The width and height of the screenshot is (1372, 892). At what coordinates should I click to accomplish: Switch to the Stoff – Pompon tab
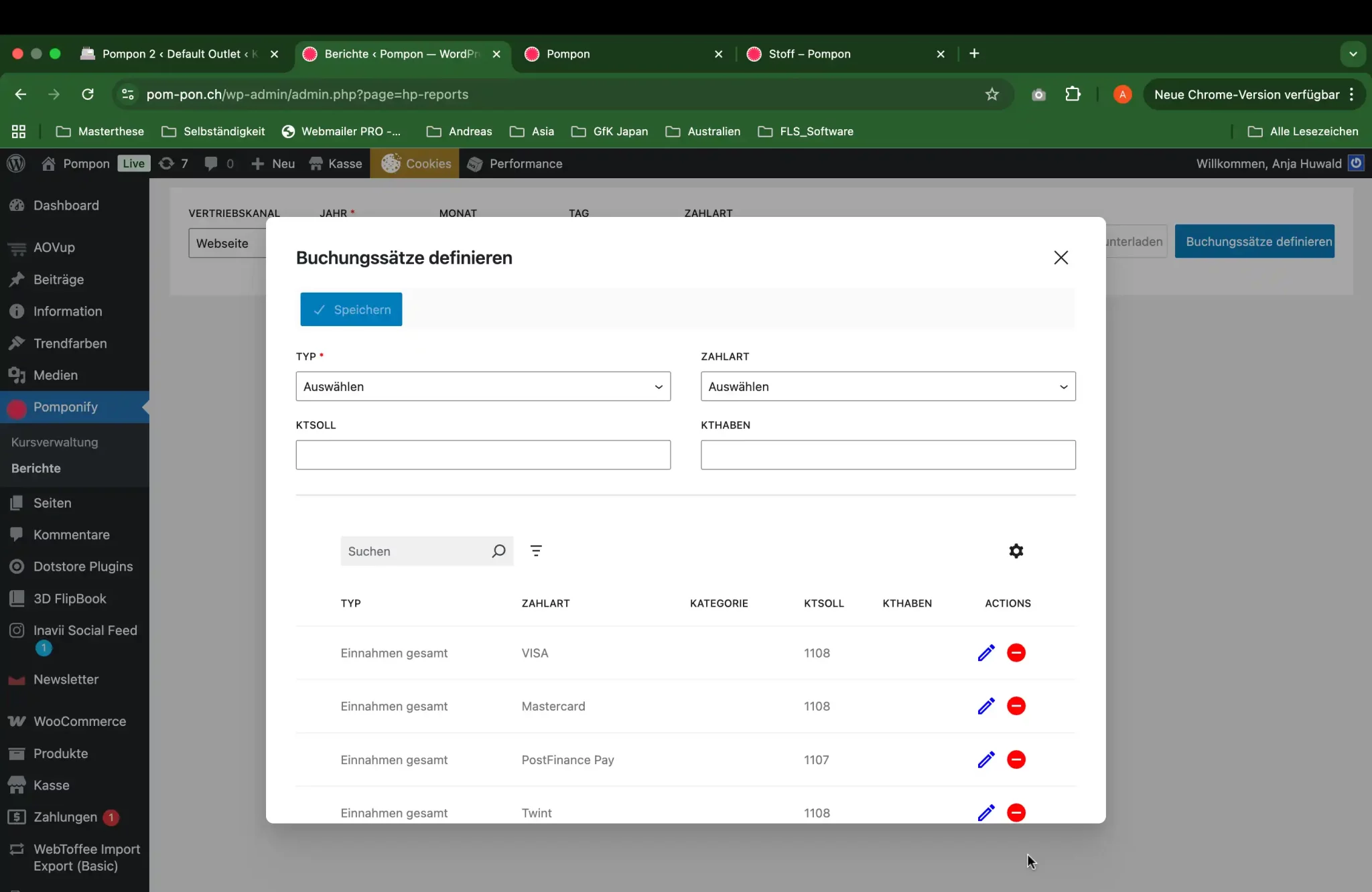(x=809, y=54)
